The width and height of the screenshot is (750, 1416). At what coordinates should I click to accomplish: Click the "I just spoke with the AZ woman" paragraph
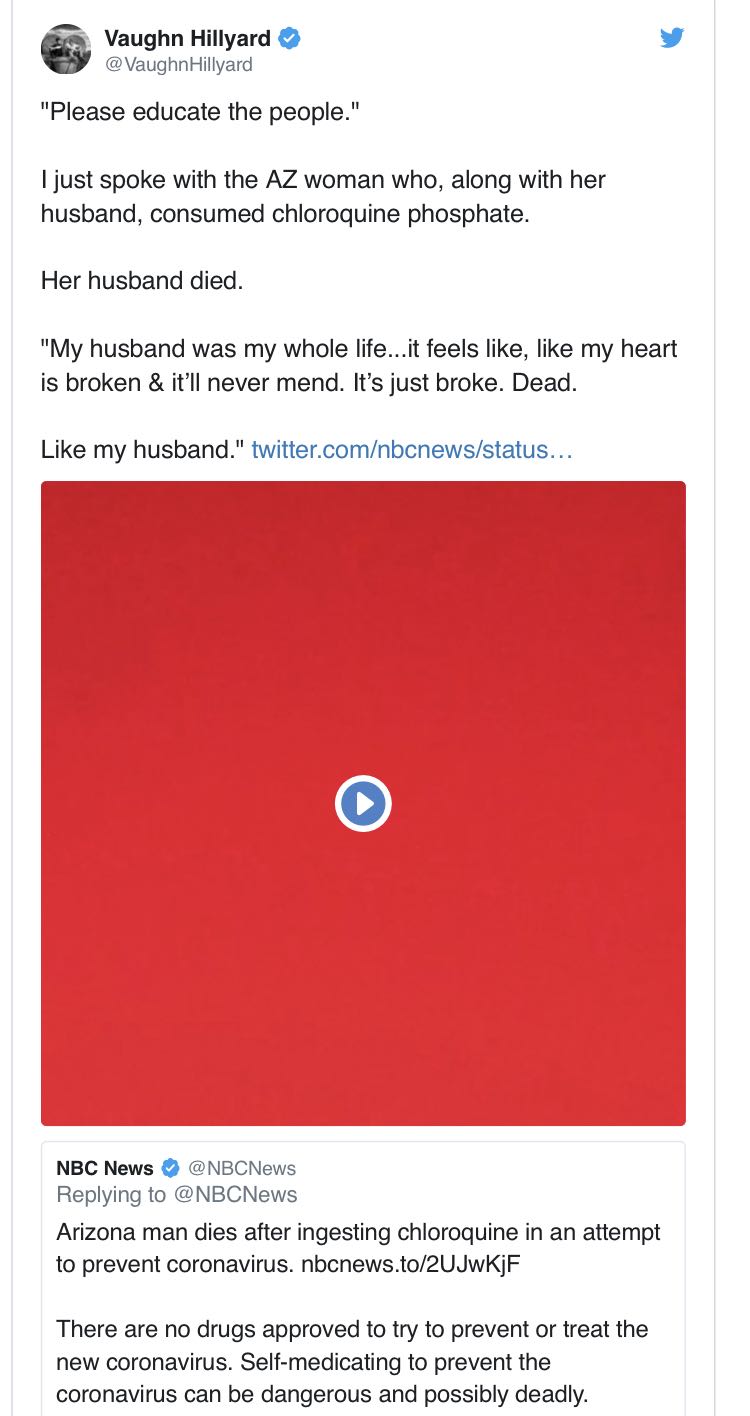coord(323,196)
